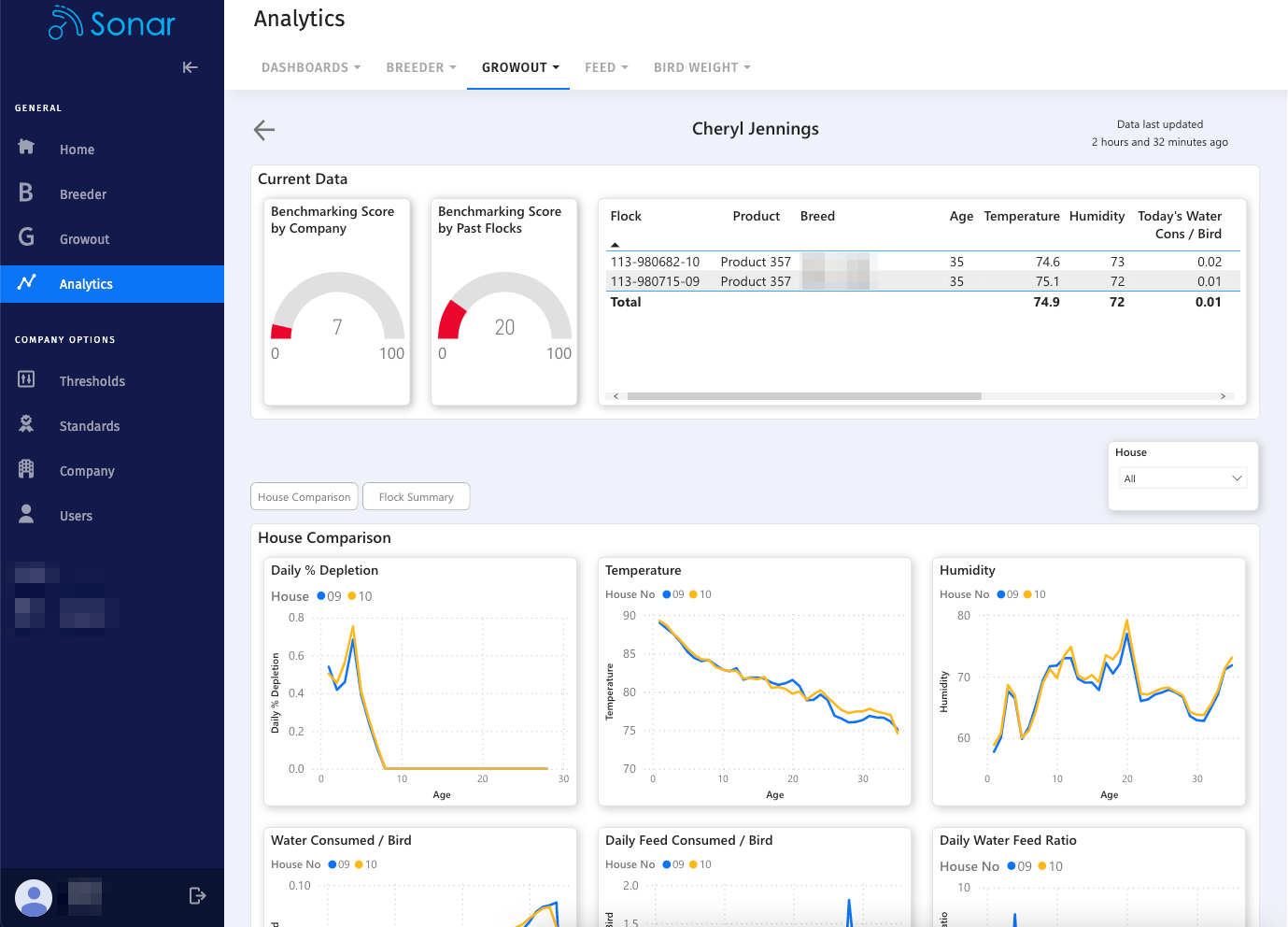Expand the Feed dropdown tab
This screenshot has width=1288, height=927.
(x=606, y=67)
